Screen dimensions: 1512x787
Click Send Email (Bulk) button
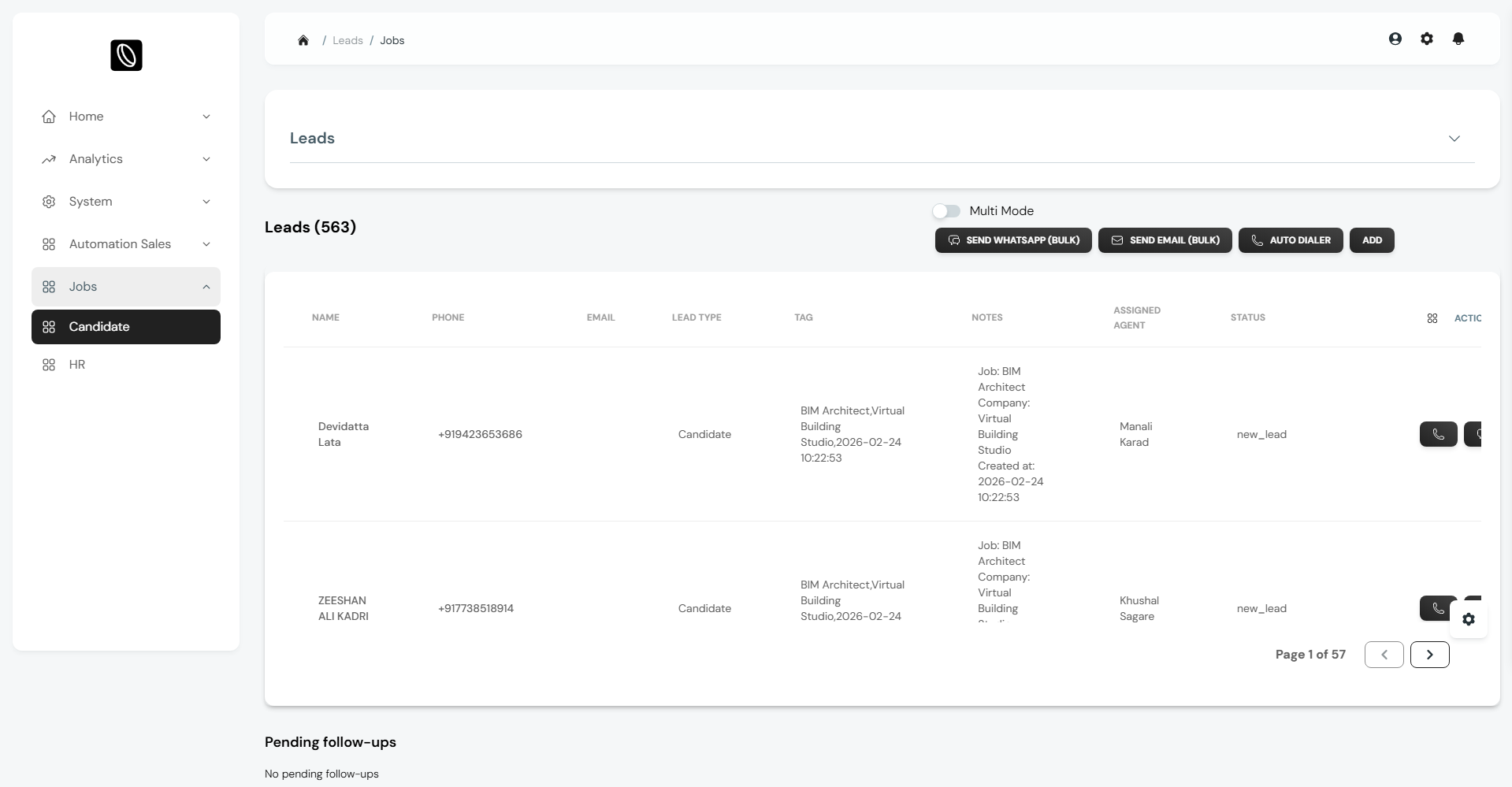tap(1165, 240)
